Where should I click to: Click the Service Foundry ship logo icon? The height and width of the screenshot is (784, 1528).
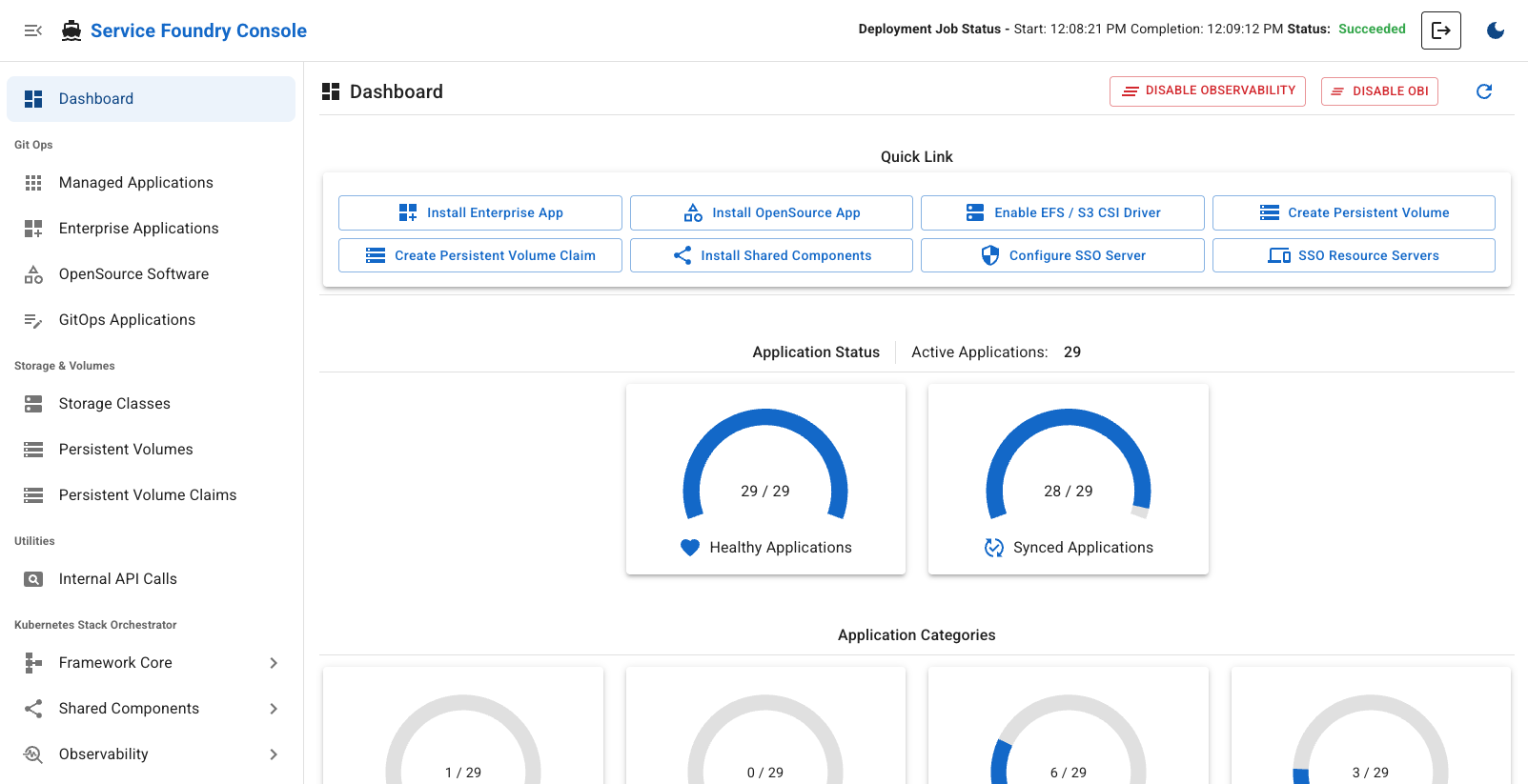71,30
